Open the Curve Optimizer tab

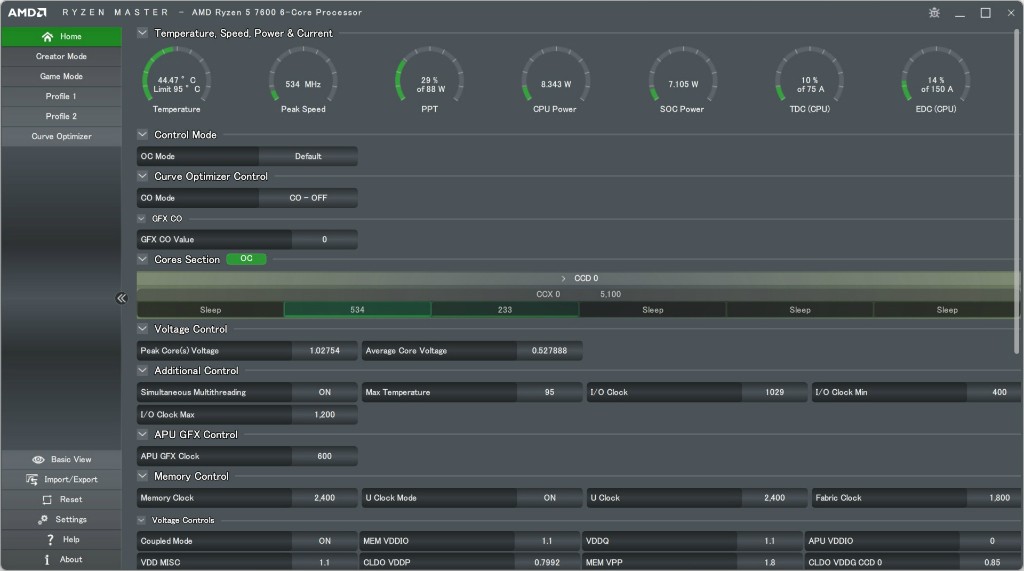coord(61,137)
